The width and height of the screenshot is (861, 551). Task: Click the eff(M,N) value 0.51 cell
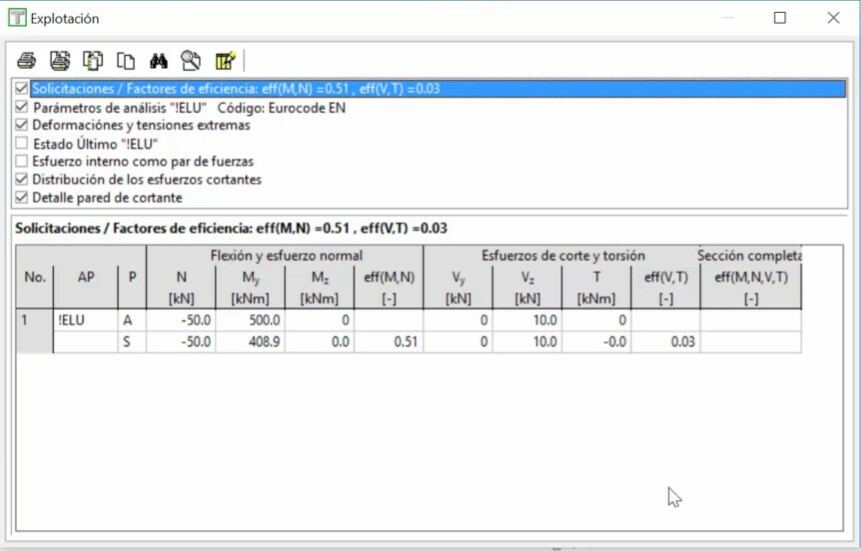(388, 342)
